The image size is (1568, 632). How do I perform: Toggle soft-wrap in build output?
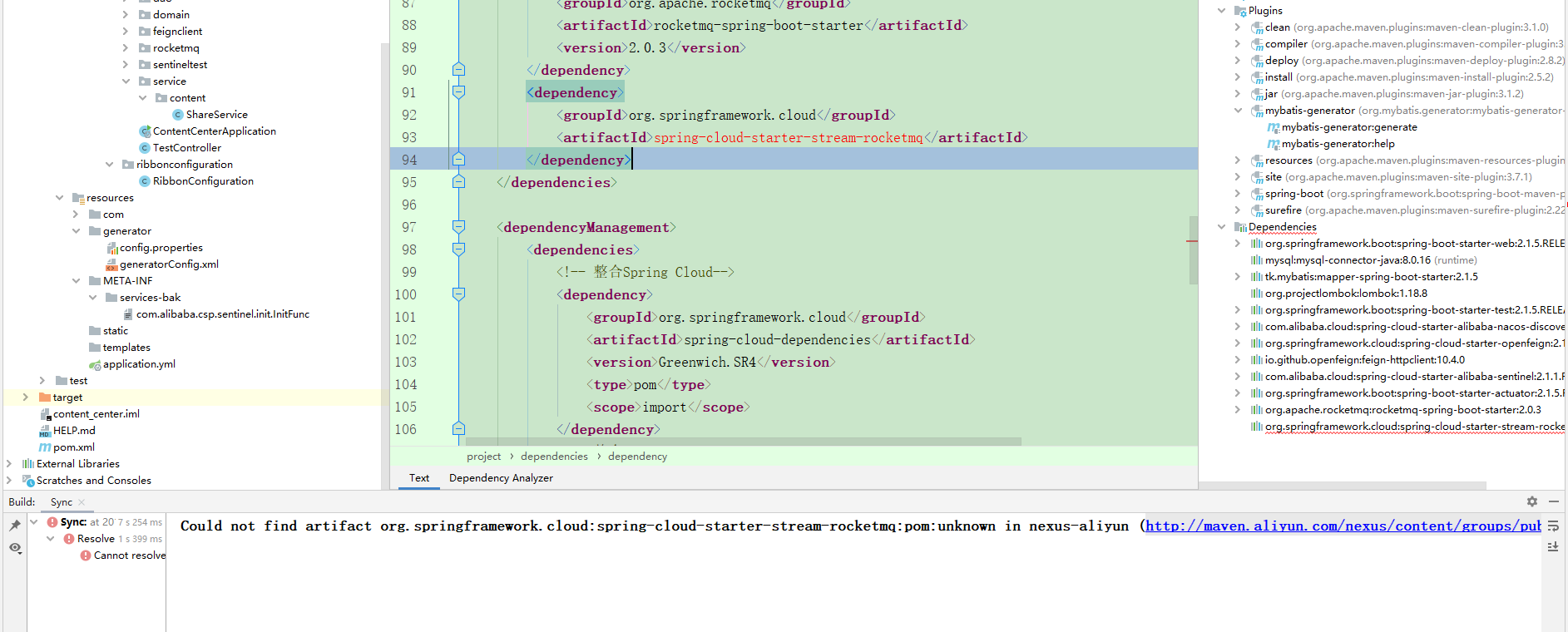pyautogui.click(x=1553, y=526)
